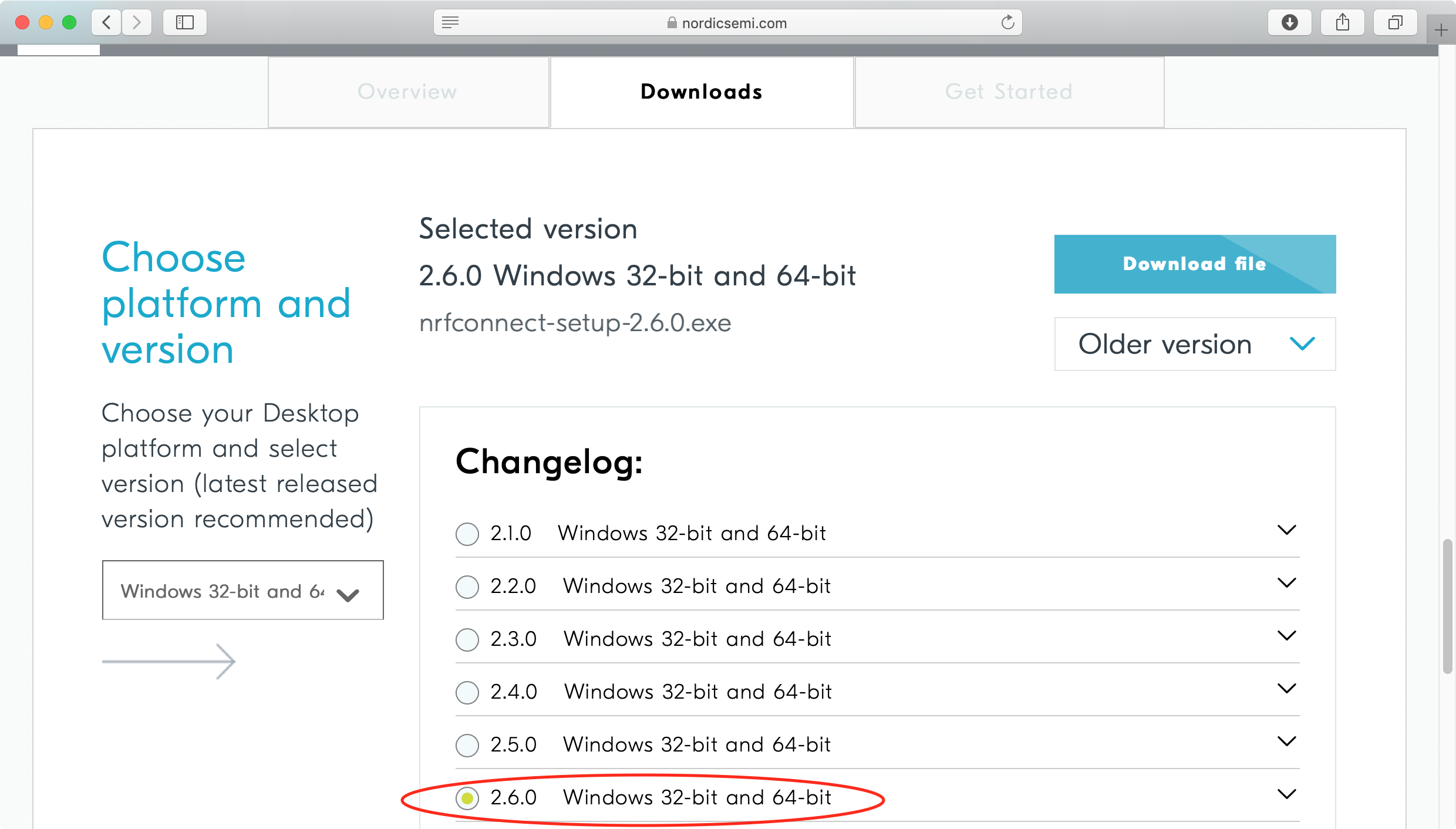Toggle the Safari sidebar icon

click(x=185, y=22)
